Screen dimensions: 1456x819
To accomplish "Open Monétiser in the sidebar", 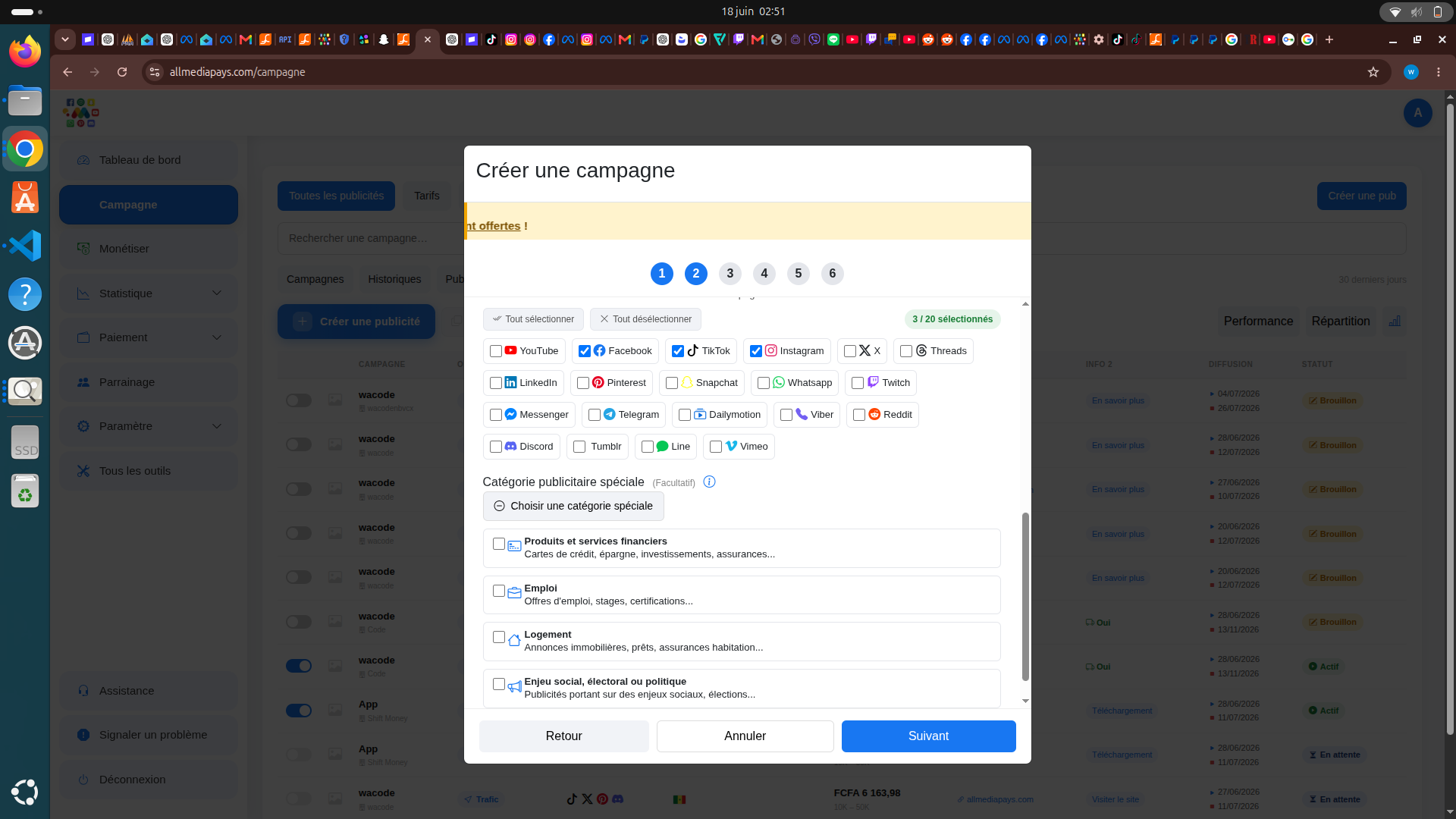I will click(x=149, y=249).
